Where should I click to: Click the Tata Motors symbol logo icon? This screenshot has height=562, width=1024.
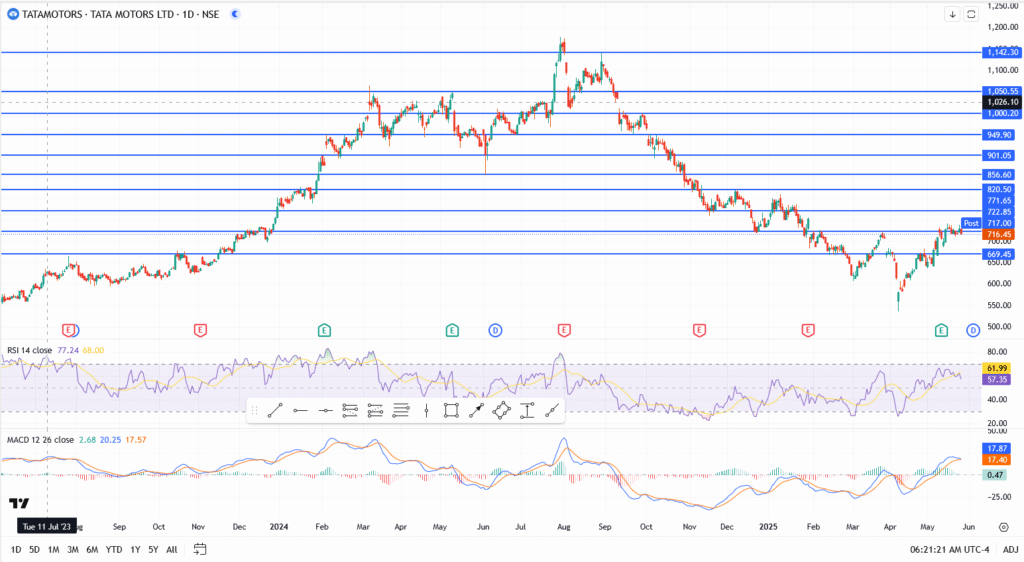tap(12, 14)
